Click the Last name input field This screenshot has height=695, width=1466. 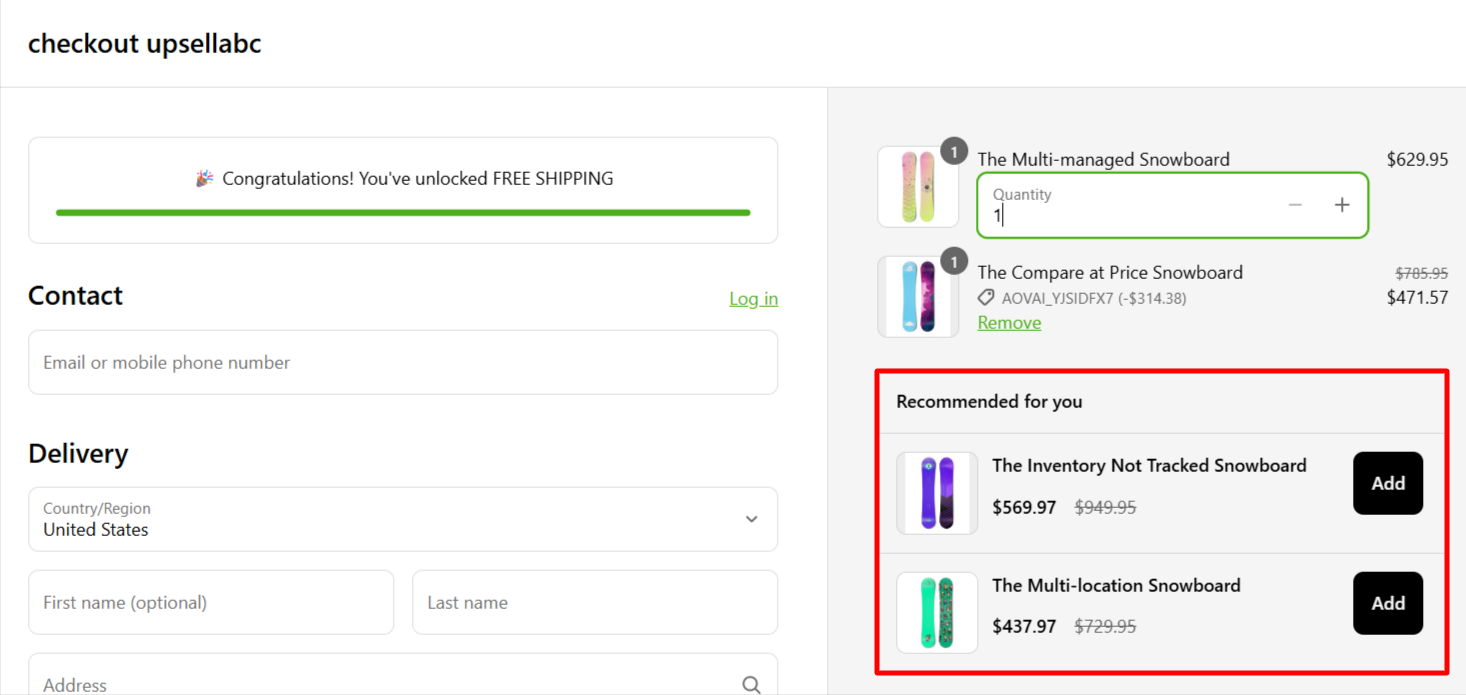595,603
